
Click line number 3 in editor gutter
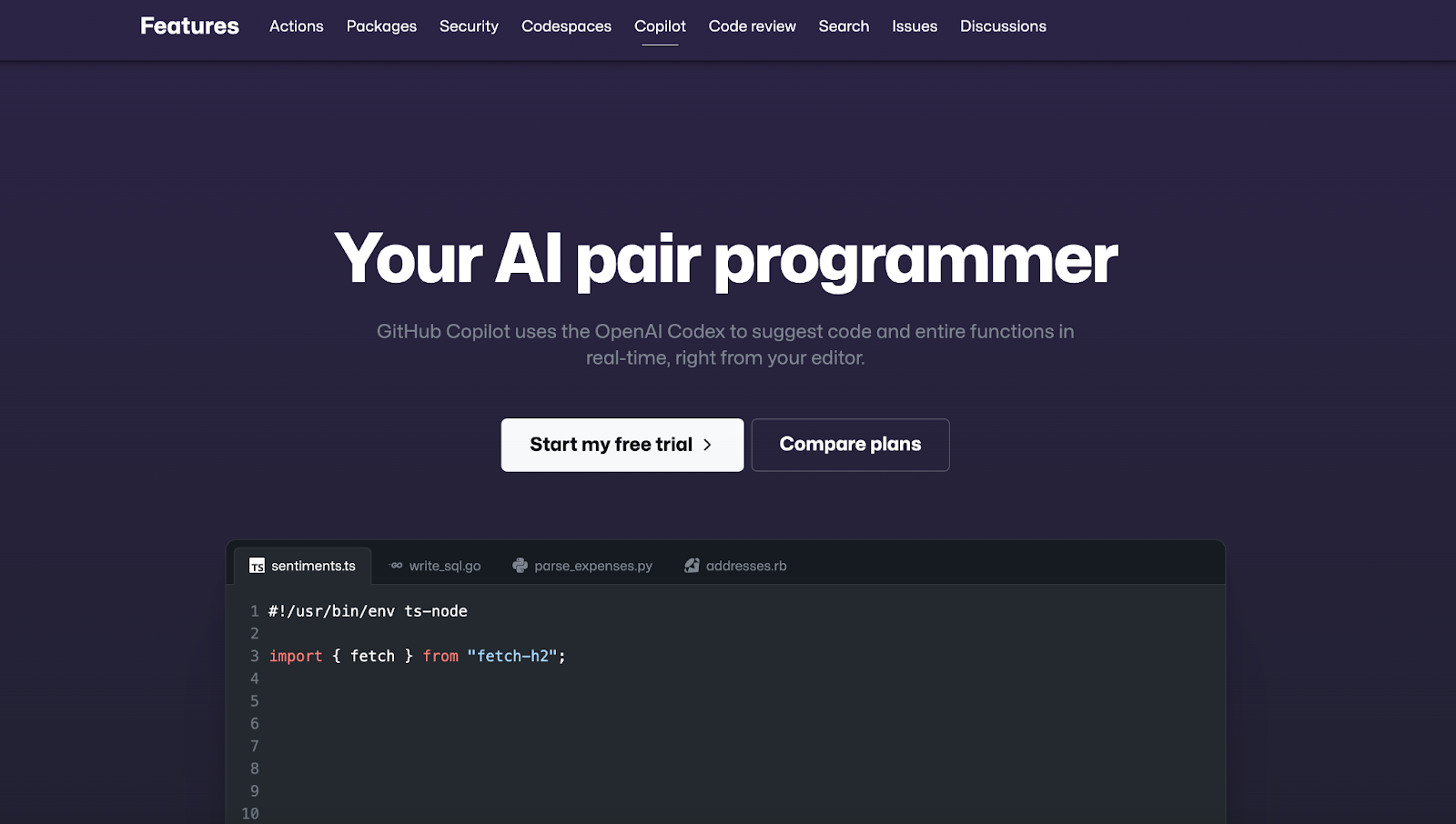pos(255,656)
